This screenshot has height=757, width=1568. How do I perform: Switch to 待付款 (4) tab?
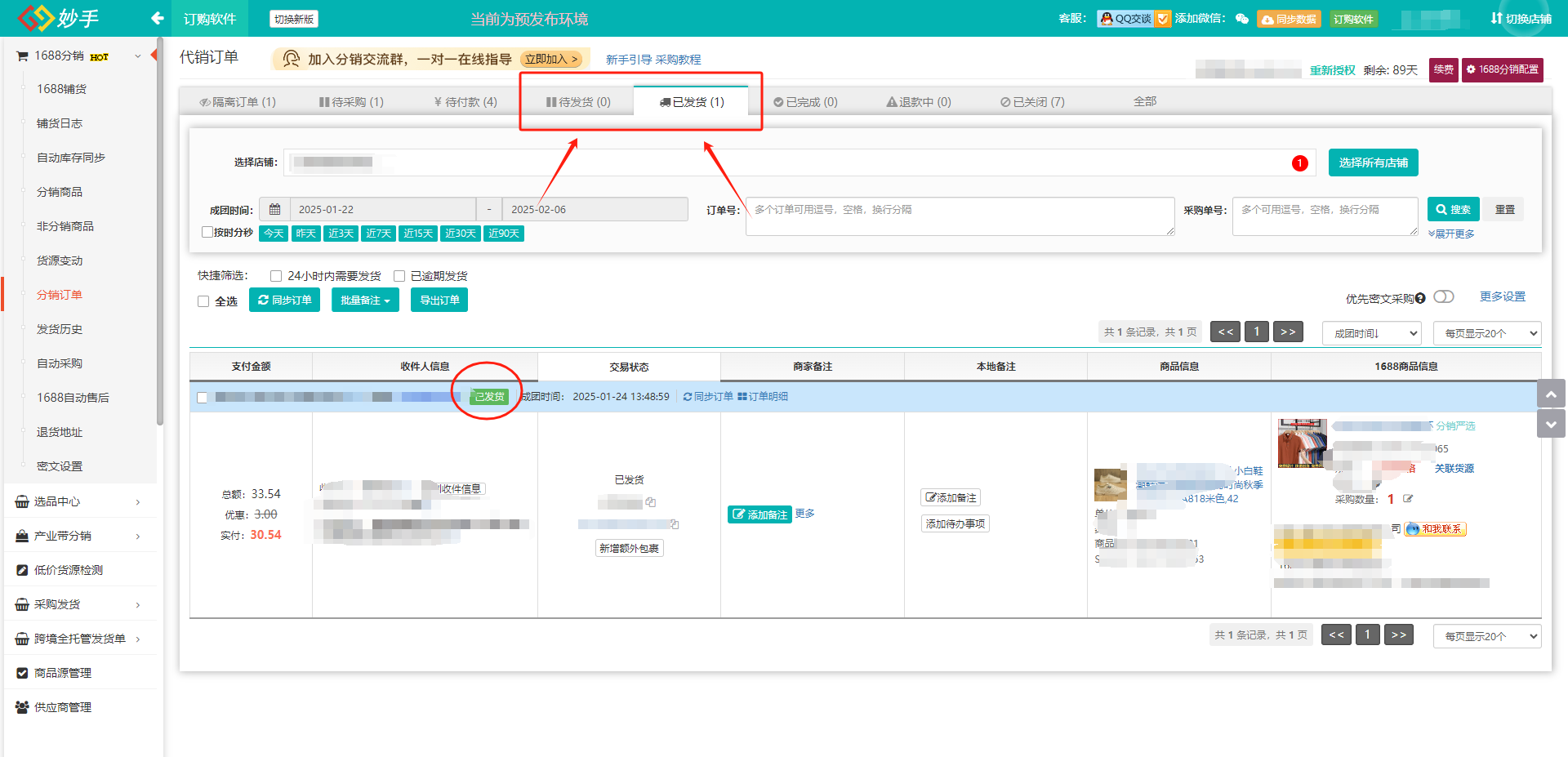tap(465, 102)
